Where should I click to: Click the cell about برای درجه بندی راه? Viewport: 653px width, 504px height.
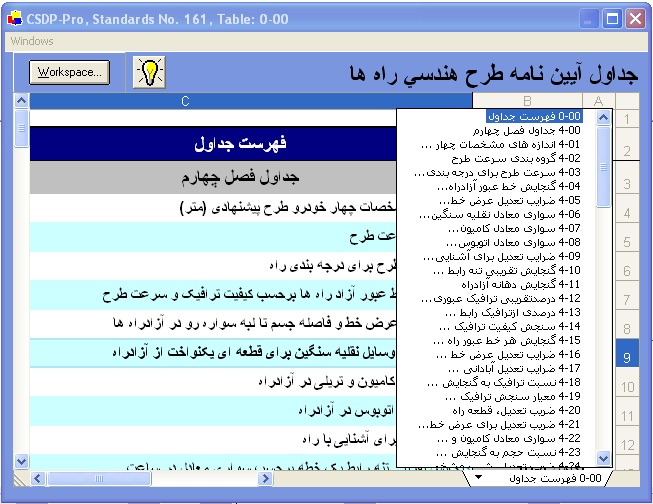(213, 265)
